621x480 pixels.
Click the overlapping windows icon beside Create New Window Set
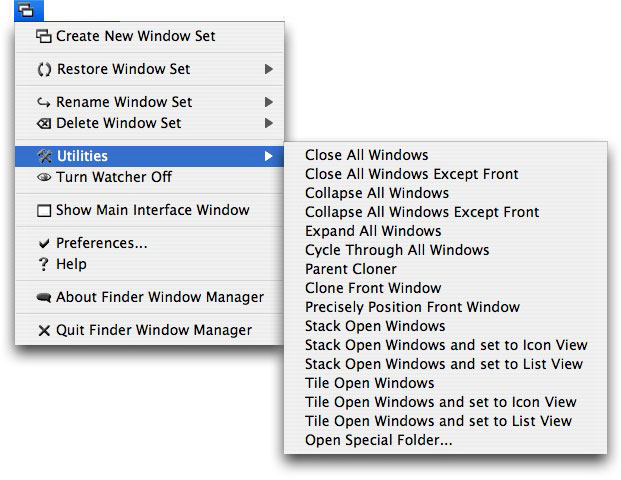click(x=44, y=36)
